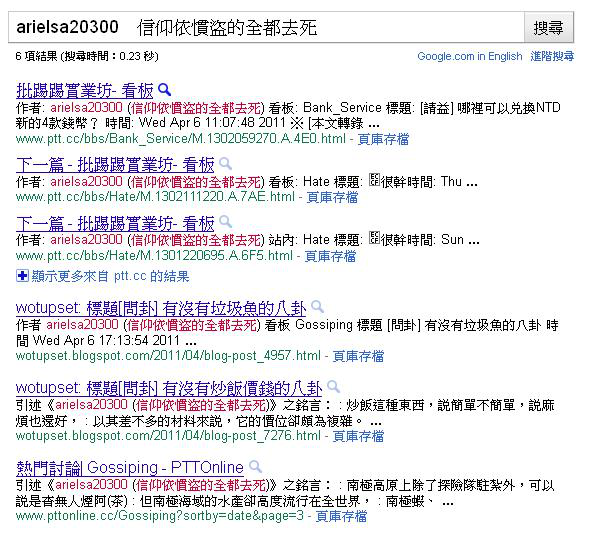Open 下一篇 result for Hate M.1301220695

click(115, 224)
